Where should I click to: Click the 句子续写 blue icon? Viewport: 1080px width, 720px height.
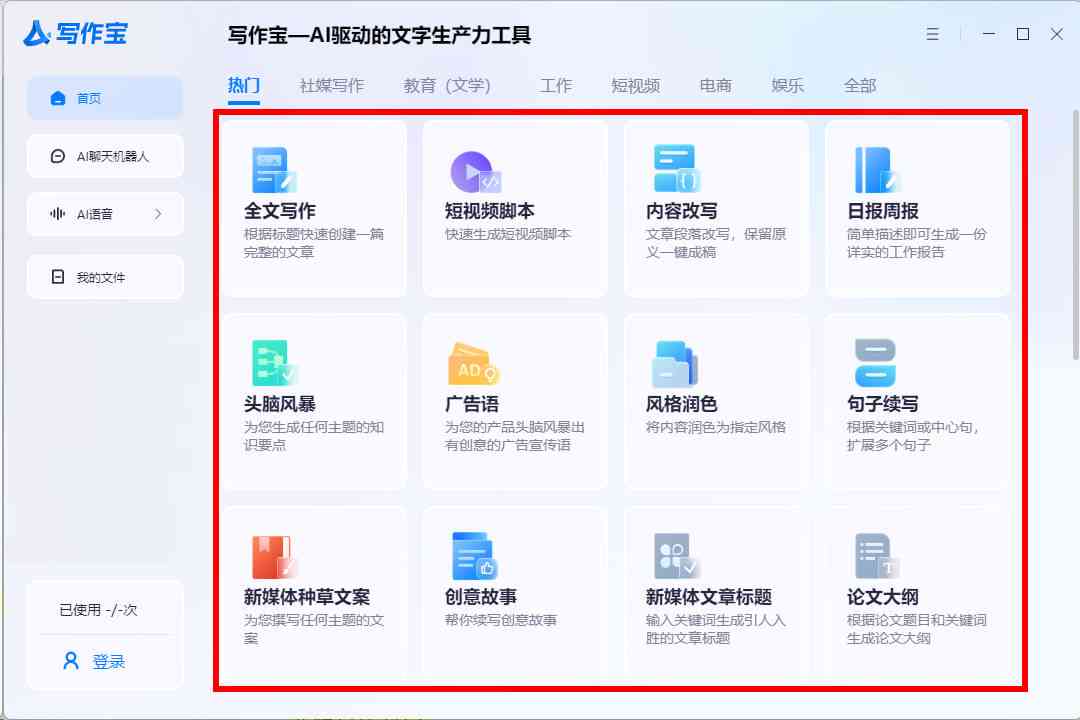[x=875, y=363]
